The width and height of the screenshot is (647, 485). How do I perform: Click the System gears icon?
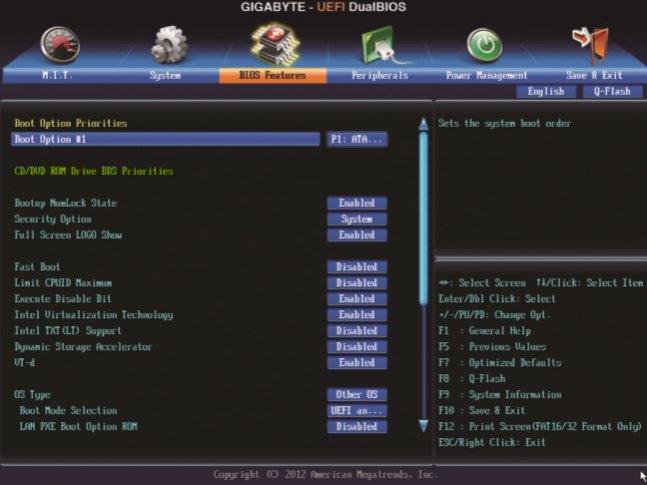coord(169,45)
